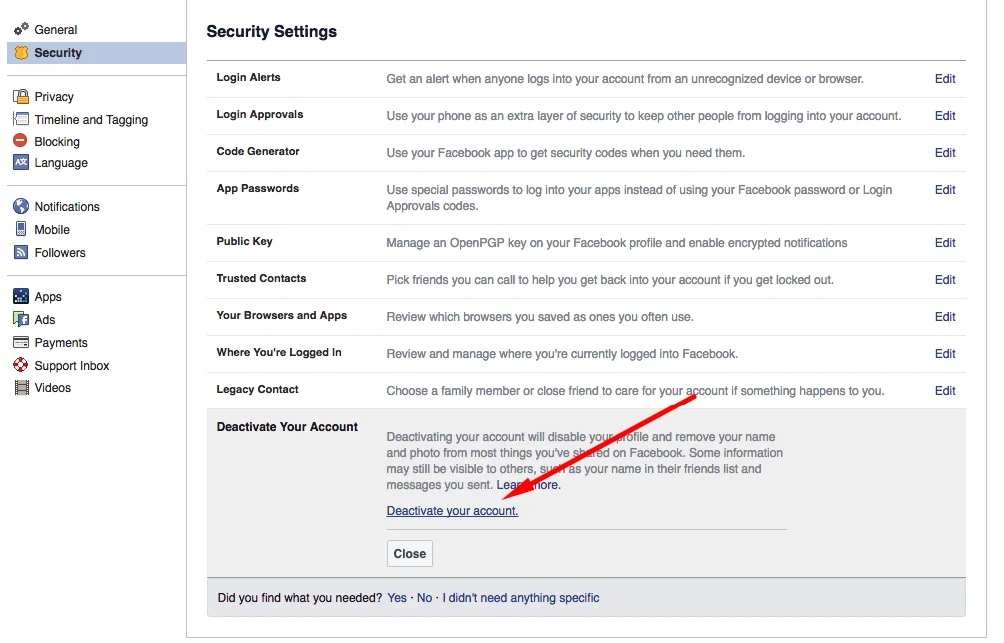This screenshot has height=643, width=1004.
Task: Expand Login Alerts with Edit
Action: [945, 79]
